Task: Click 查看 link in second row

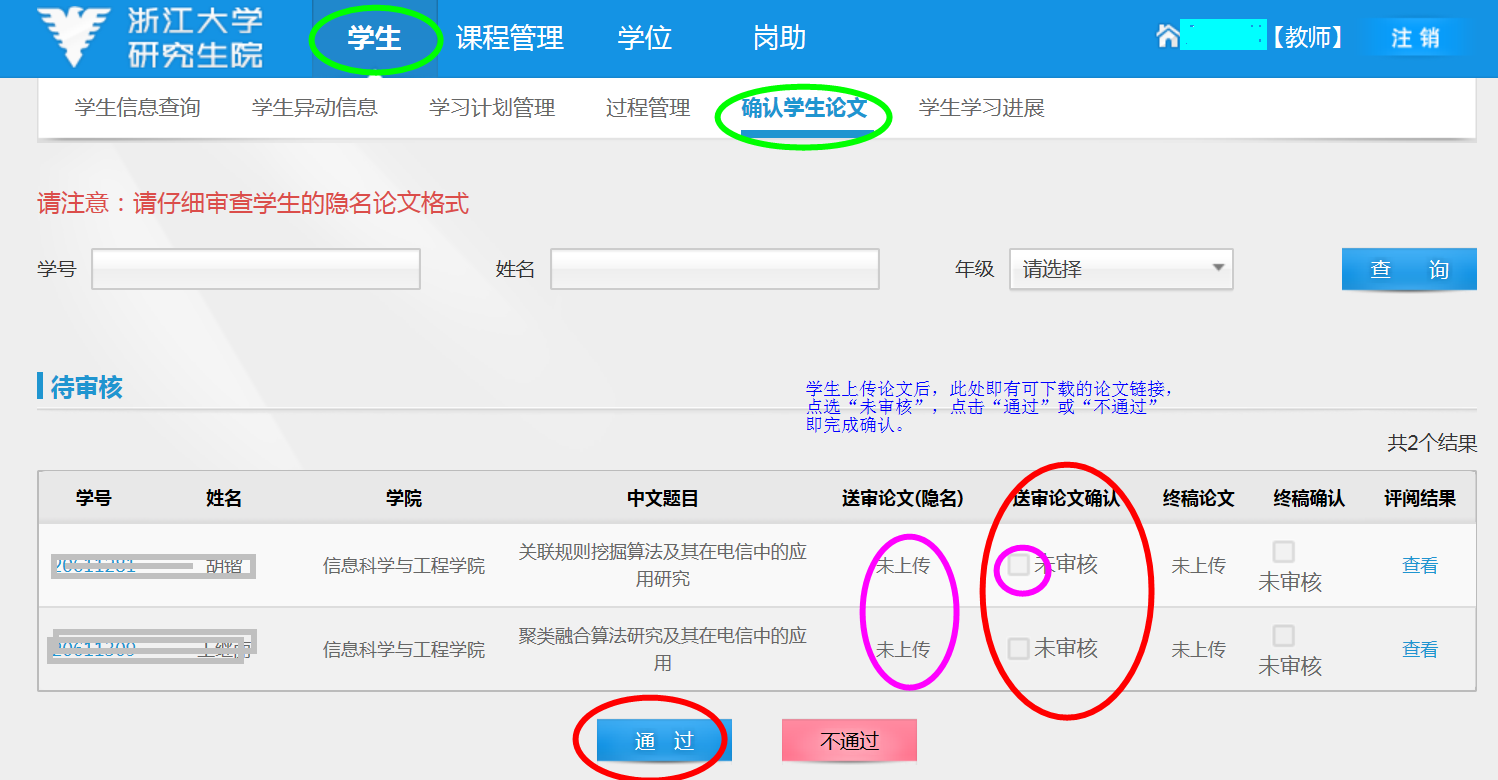Action: [1419, 650]
